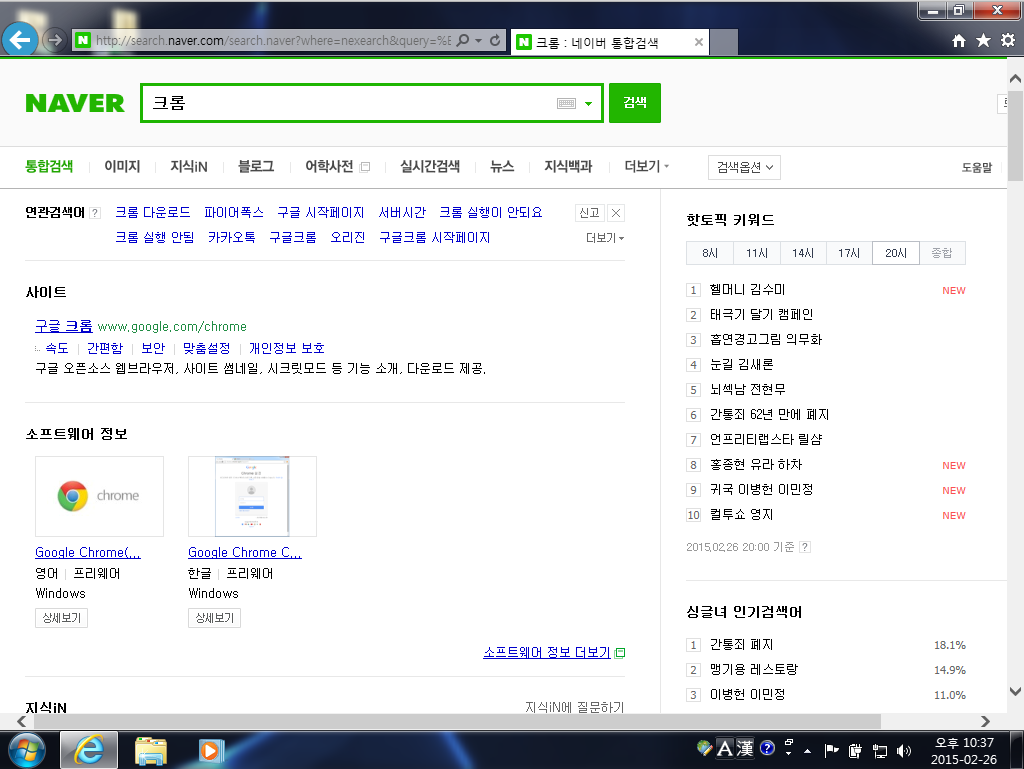Viewport: 1024px width, 769px height.
Task: Open the 개인정보 보호 sublink
Action: tap(287, 348)
